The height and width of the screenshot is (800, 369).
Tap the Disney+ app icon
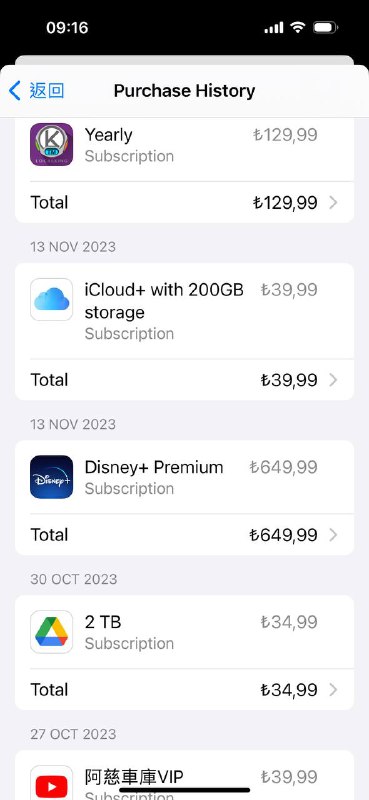pyautogui.click(x=52, y=477)
